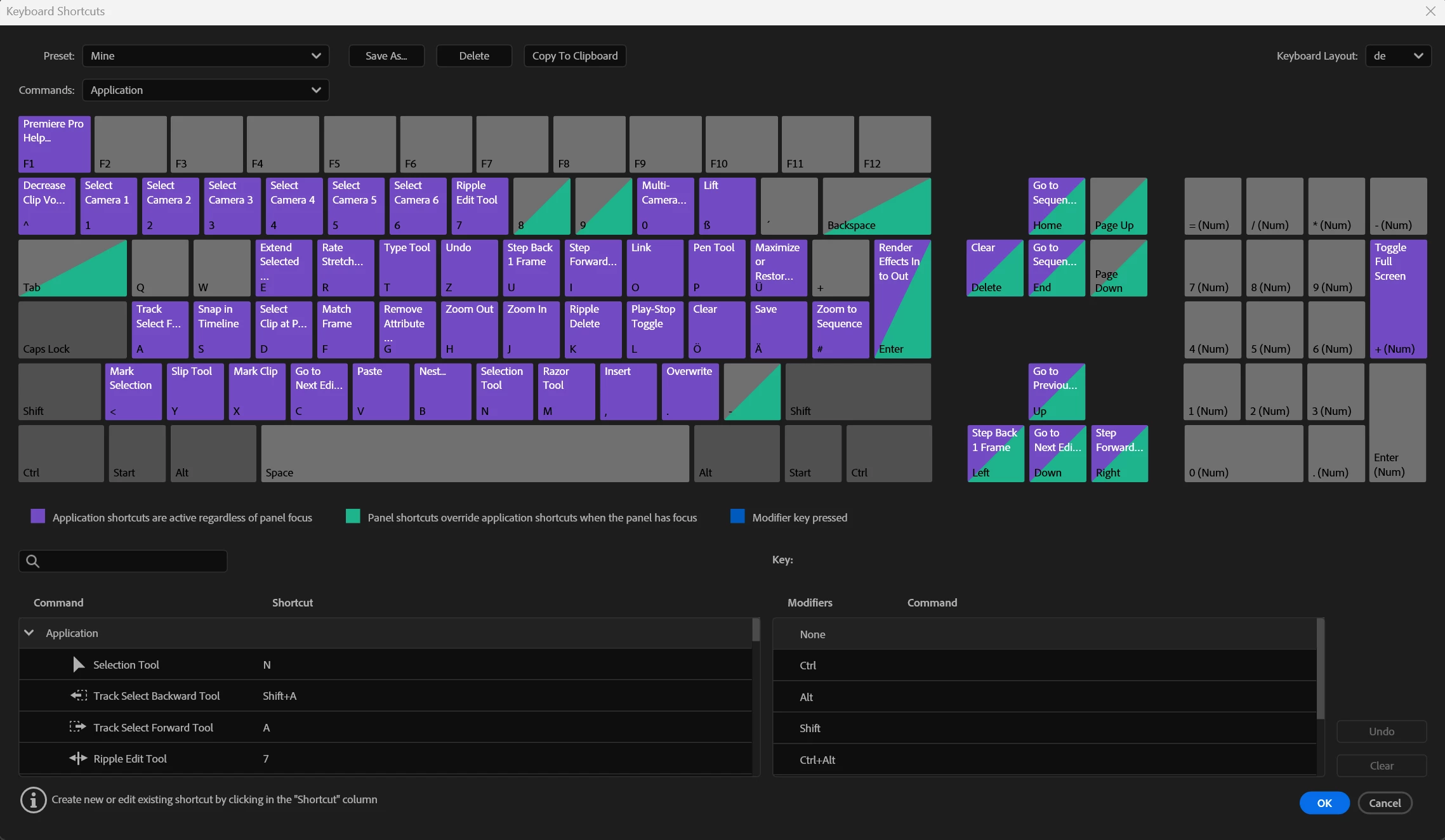Collapse the Application command group

(29, 633)
